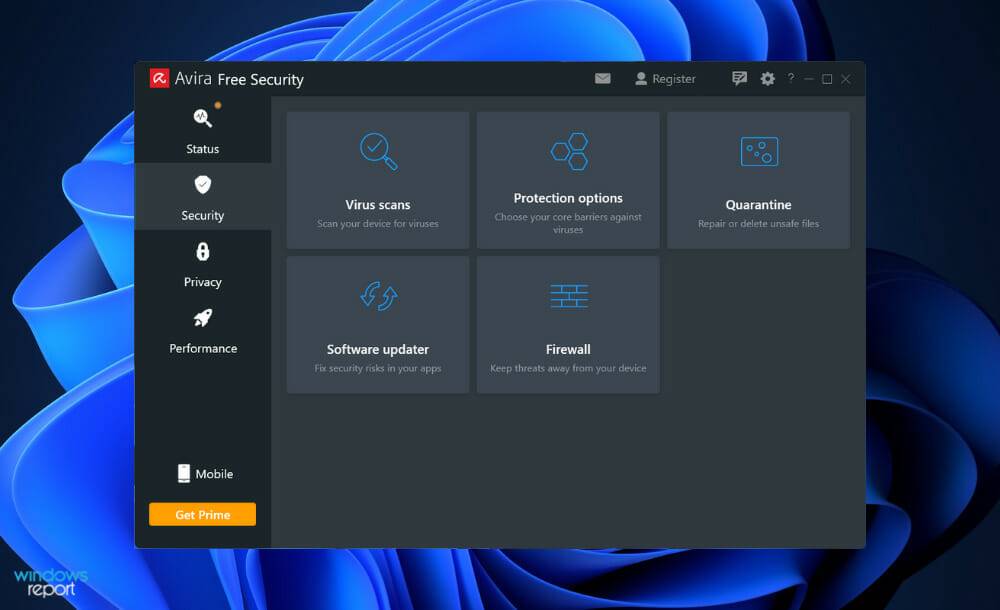Click the Privacy key icon in sidebar
Image resolution: width=1000 pixels, height=610 pixels.
[202, 251]
